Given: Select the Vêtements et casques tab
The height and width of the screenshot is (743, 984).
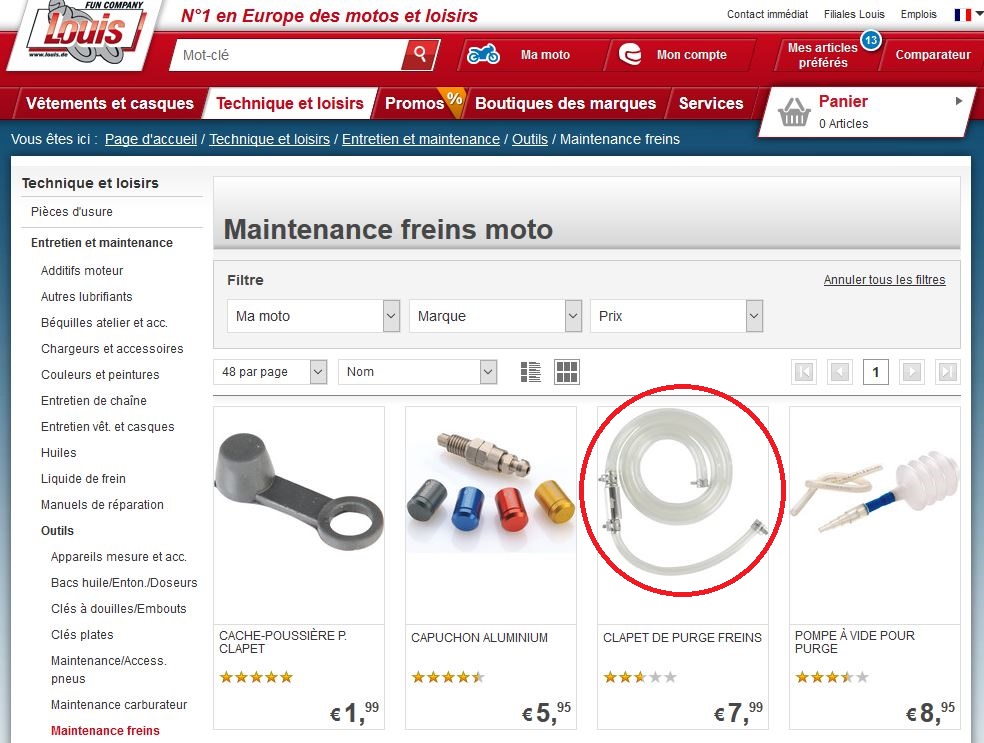Looking at the screenshot, I should [x=110, y=103].
